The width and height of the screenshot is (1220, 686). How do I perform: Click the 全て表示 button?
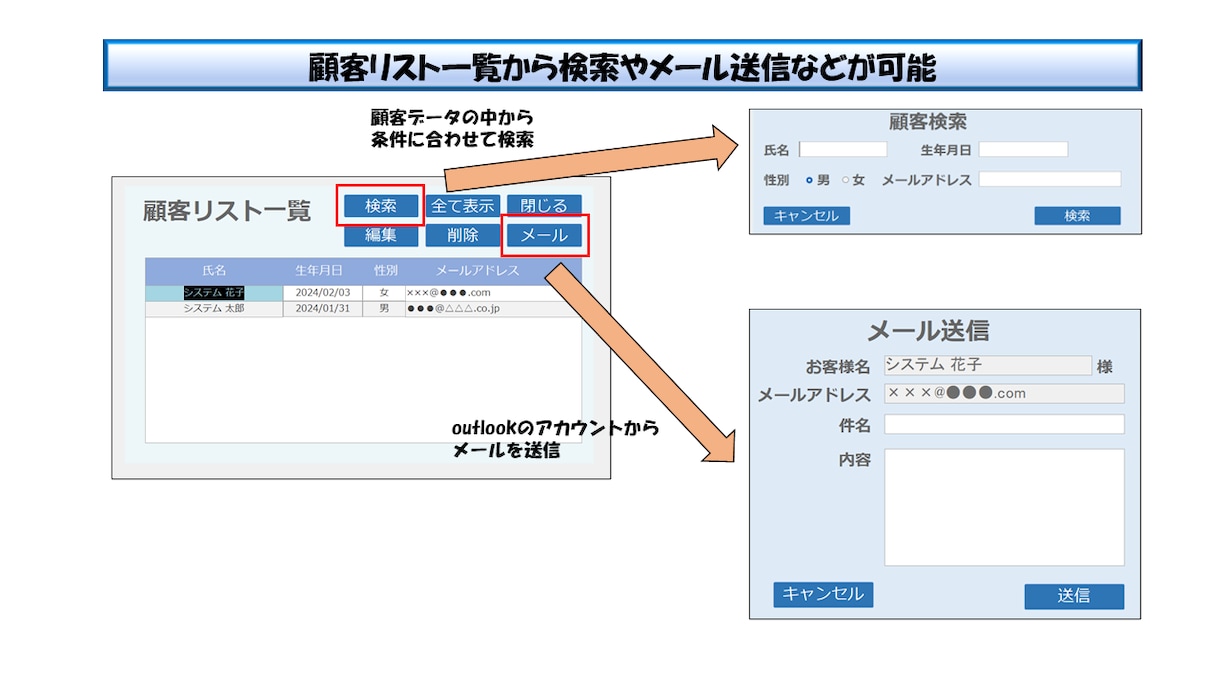462,206
